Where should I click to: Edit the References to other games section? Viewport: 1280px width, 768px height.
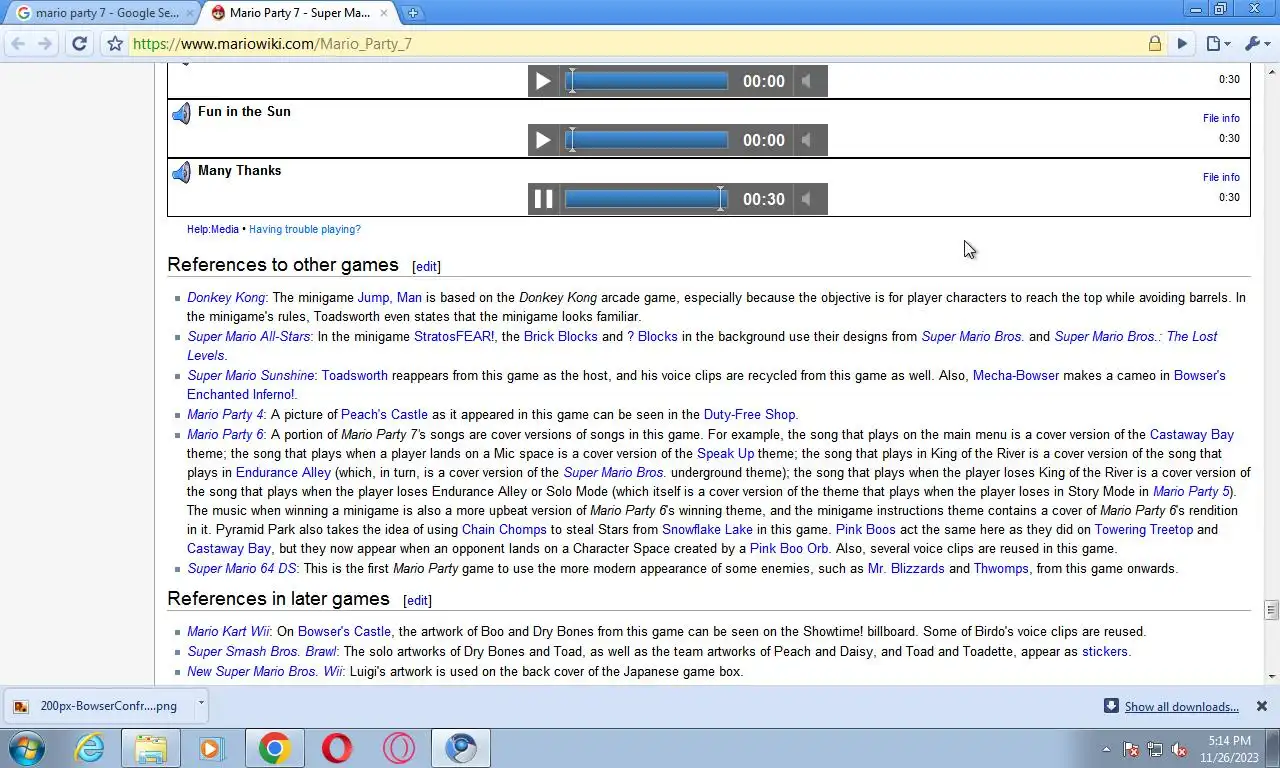[427, 266]
